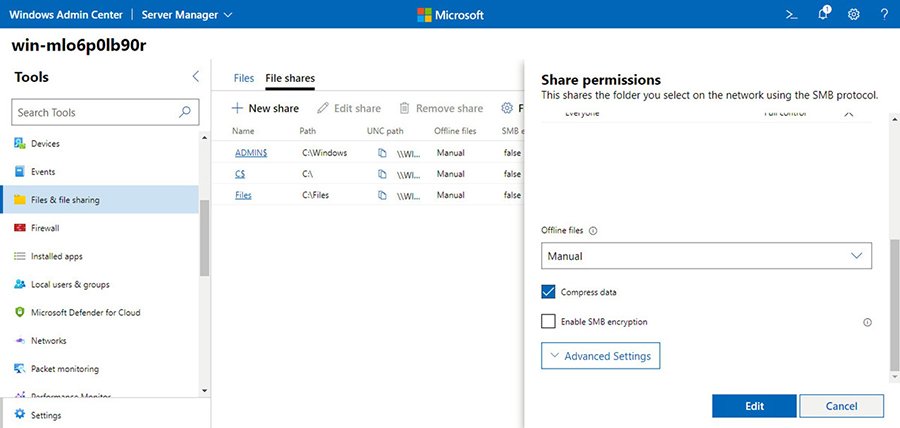
Task: Open the header settings gear
Action: tap(853, 15)
